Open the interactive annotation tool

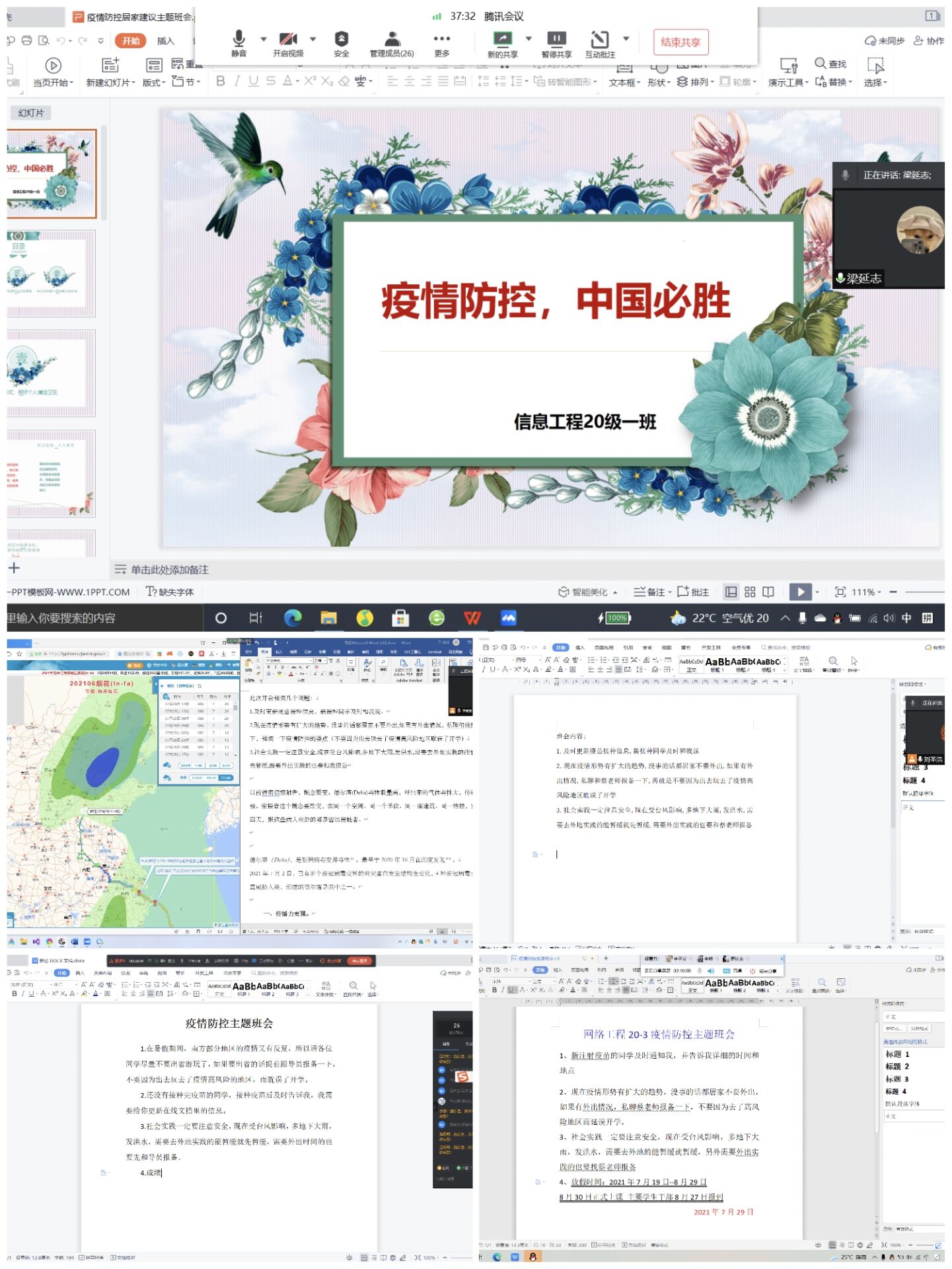[599, 40]
